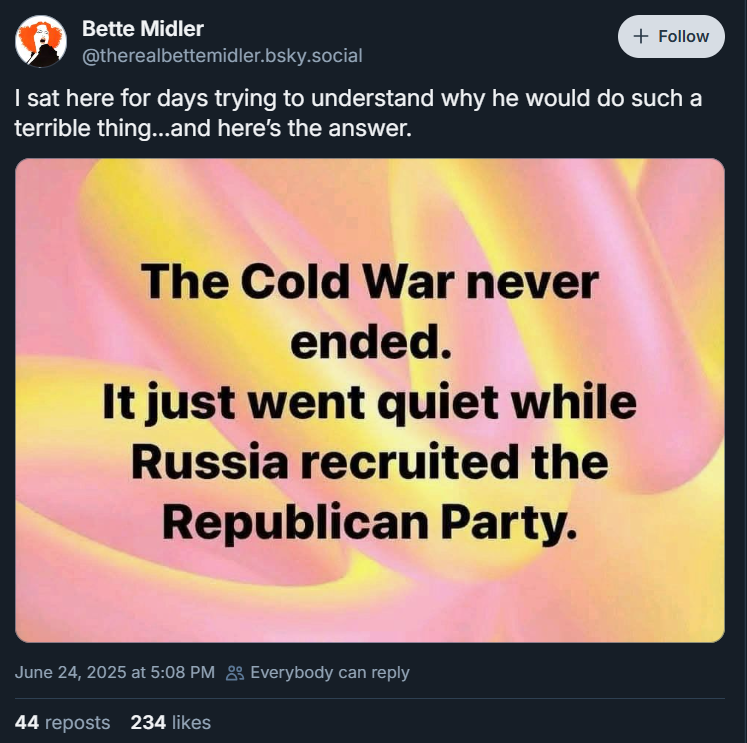Click the plus icon inside Follow
This screenshot has height=743, width=747.
[x=642, y=37]
